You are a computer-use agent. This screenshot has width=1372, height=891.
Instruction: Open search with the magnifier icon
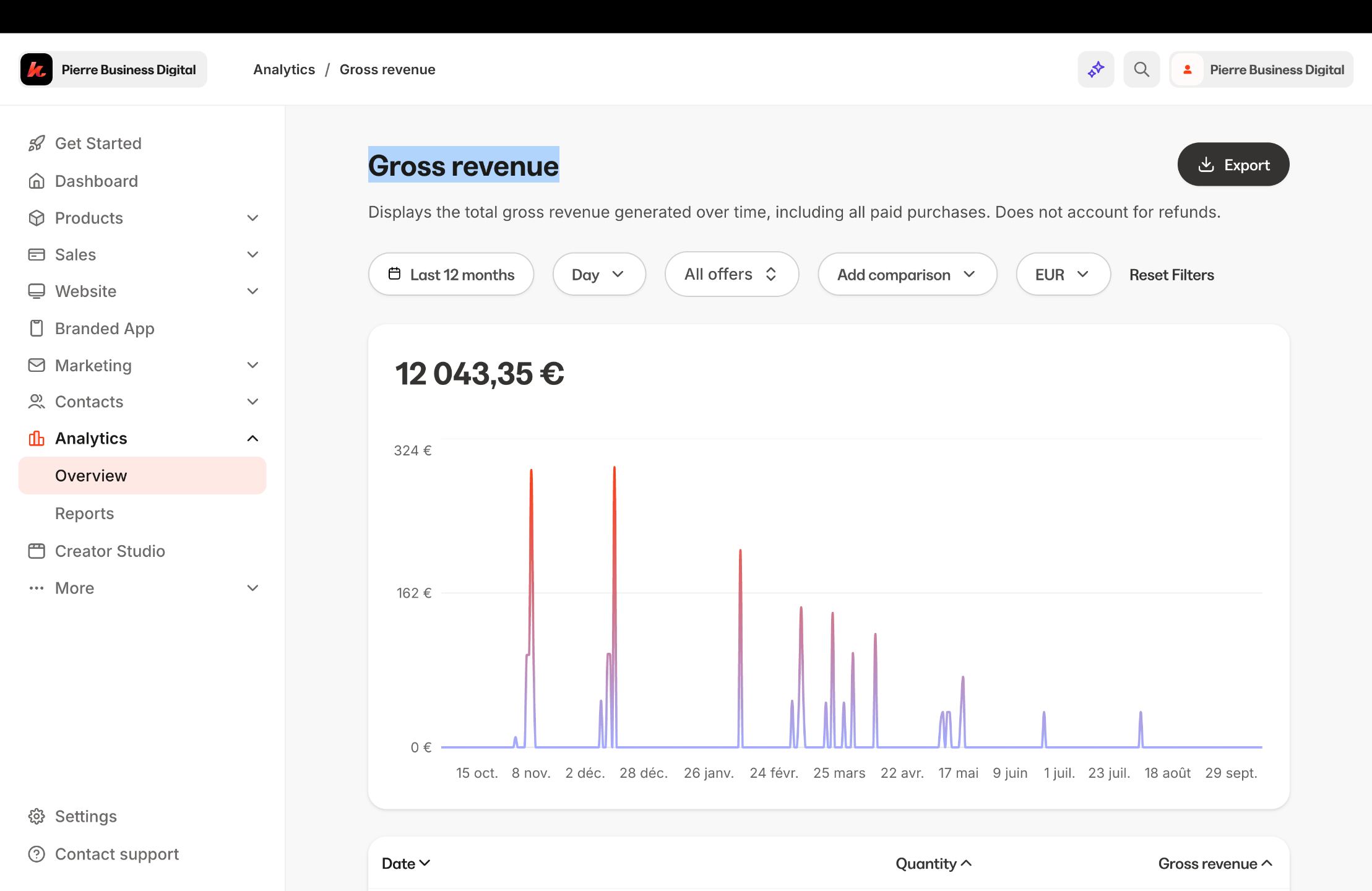coord(1141,69)
